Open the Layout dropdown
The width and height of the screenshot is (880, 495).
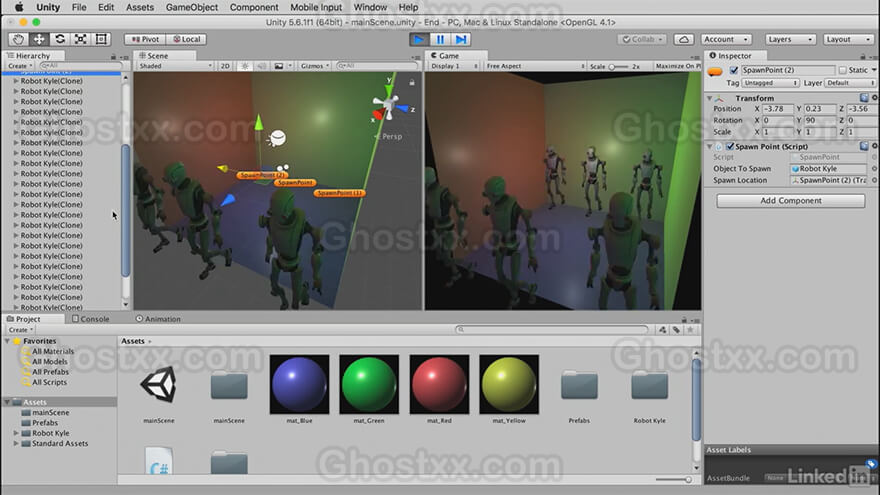point(848,39)
